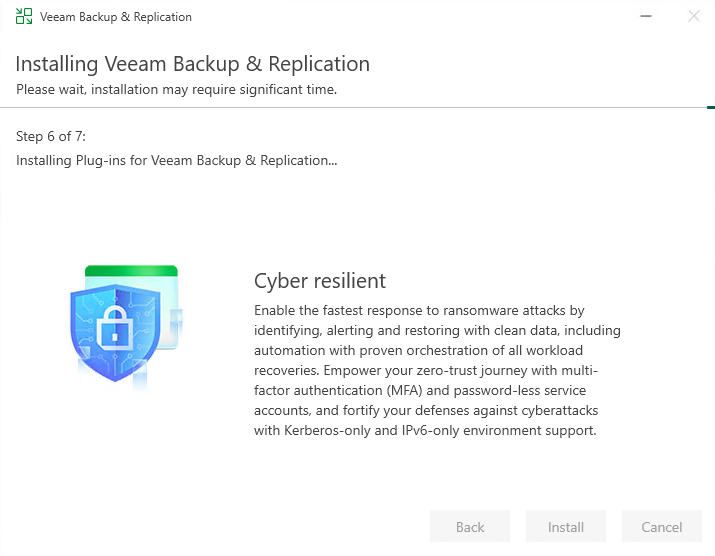
Task: Click the "Installing Veeam Backup & Replication" header
Action: click(x=193, y=64)
